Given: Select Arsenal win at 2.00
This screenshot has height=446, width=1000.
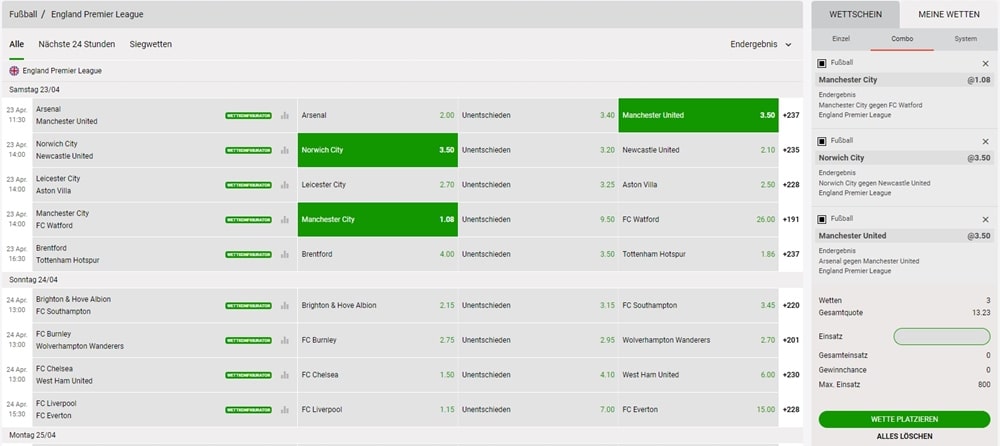Looking at the screenshot, I should [x=378, y=115].
